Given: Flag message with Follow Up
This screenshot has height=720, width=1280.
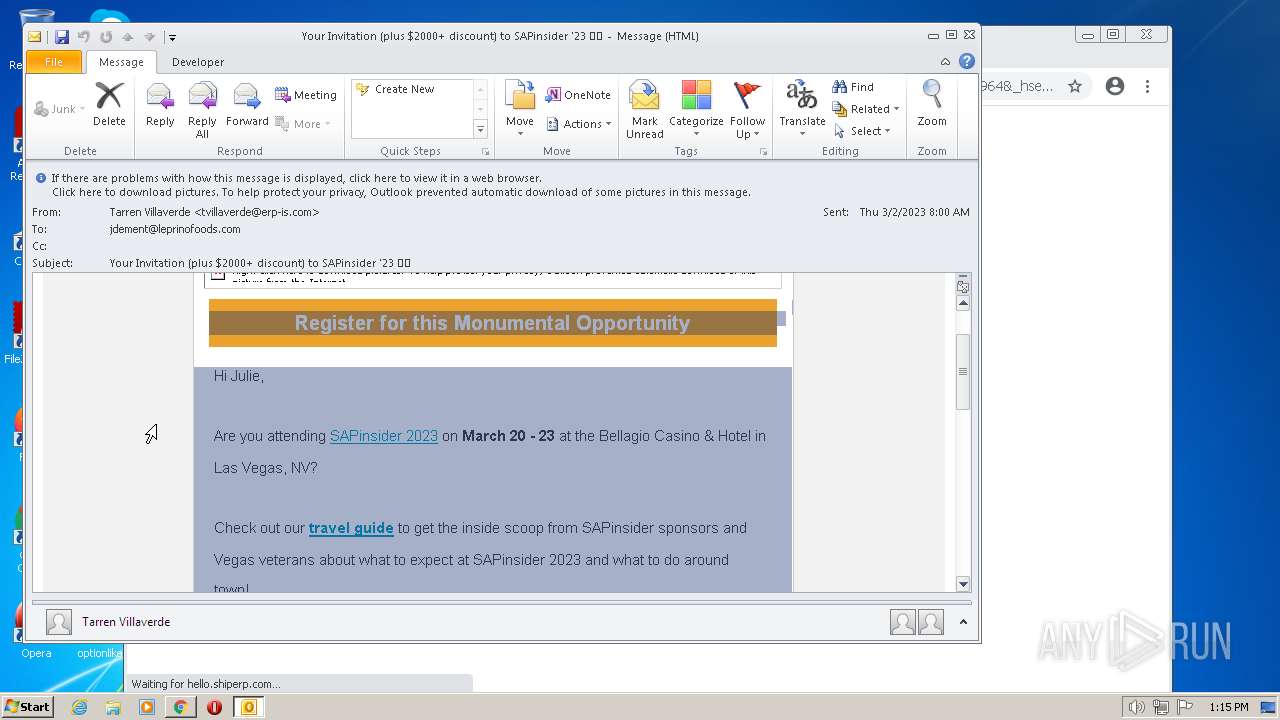Looking at the screenshot, I should pos(747,110).
